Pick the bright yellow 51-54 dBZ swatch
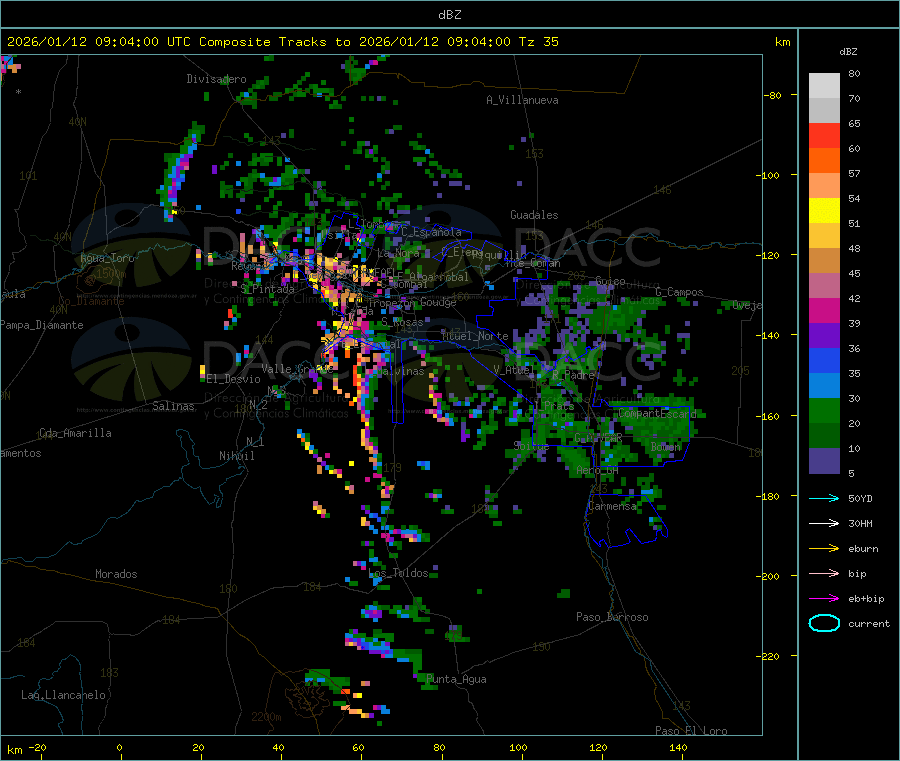 point(824,211)
